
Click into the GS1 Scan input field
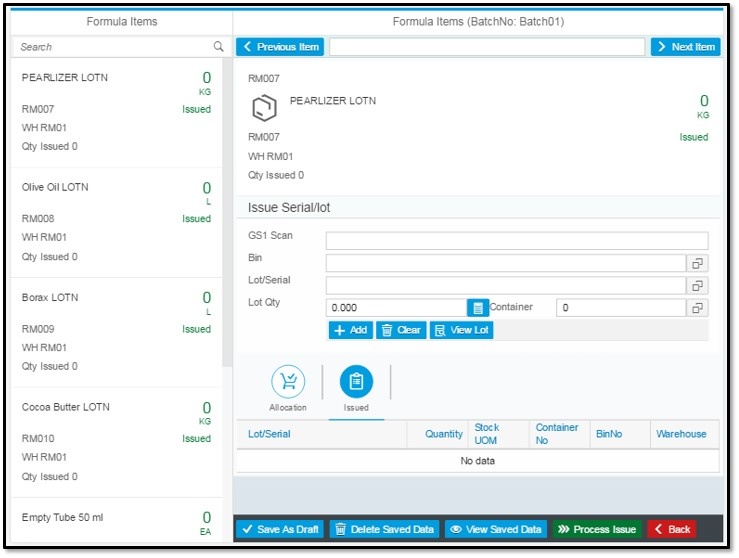coord(517,240)
